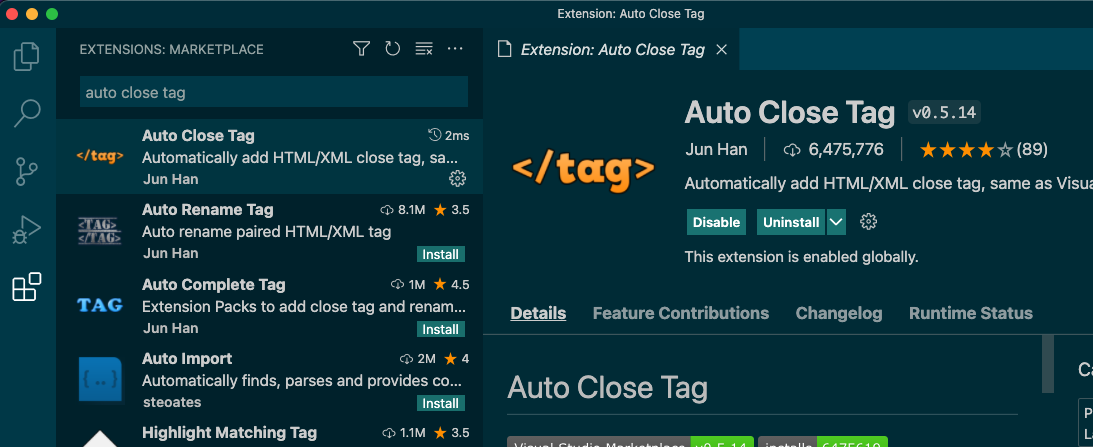The image size is (1093, 447).
Task: Click the star rating with 89 reviews
Action: (983, 149)
